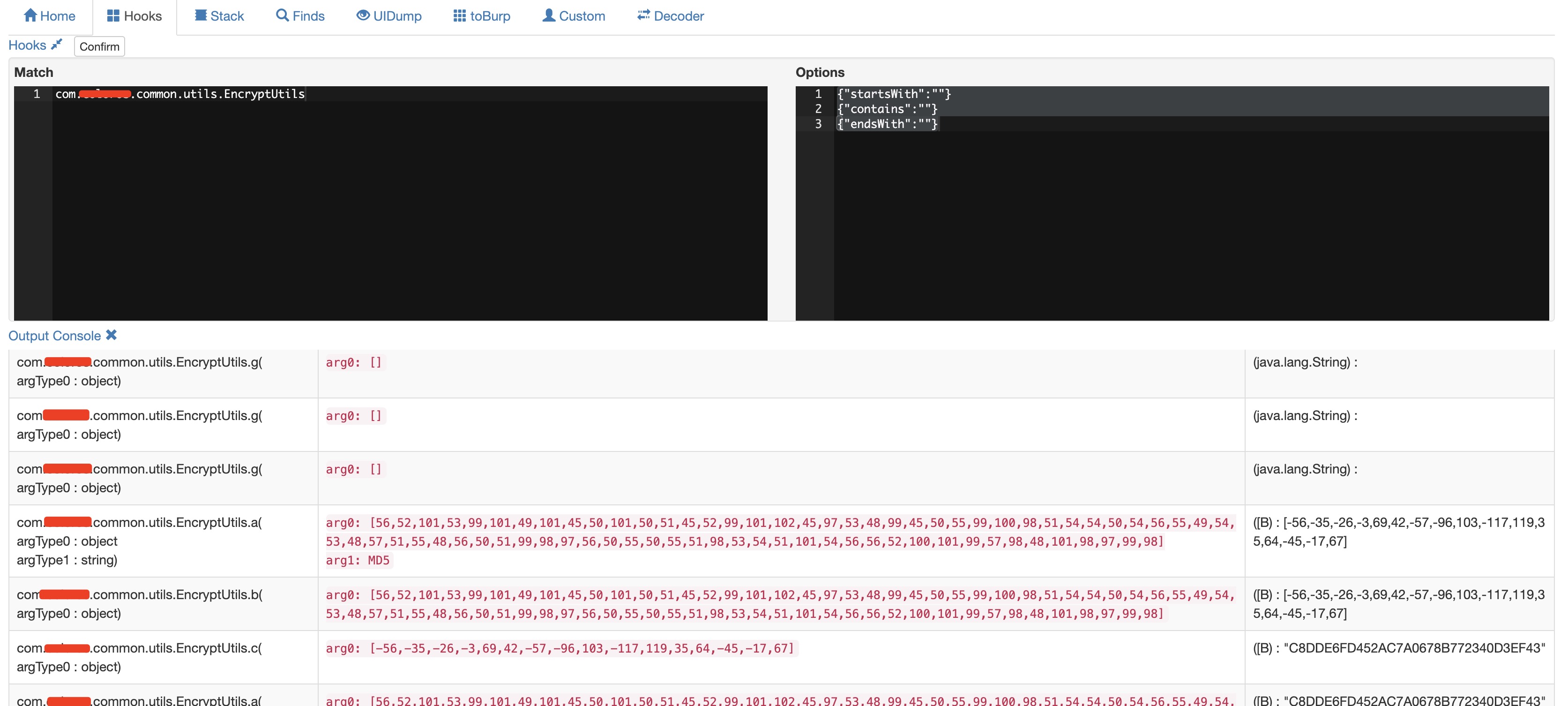Image resolution: width=1568 pixels, height=706 pixels.
Task: Clear the Output Console with X icon
Action: tap(112, 335)
